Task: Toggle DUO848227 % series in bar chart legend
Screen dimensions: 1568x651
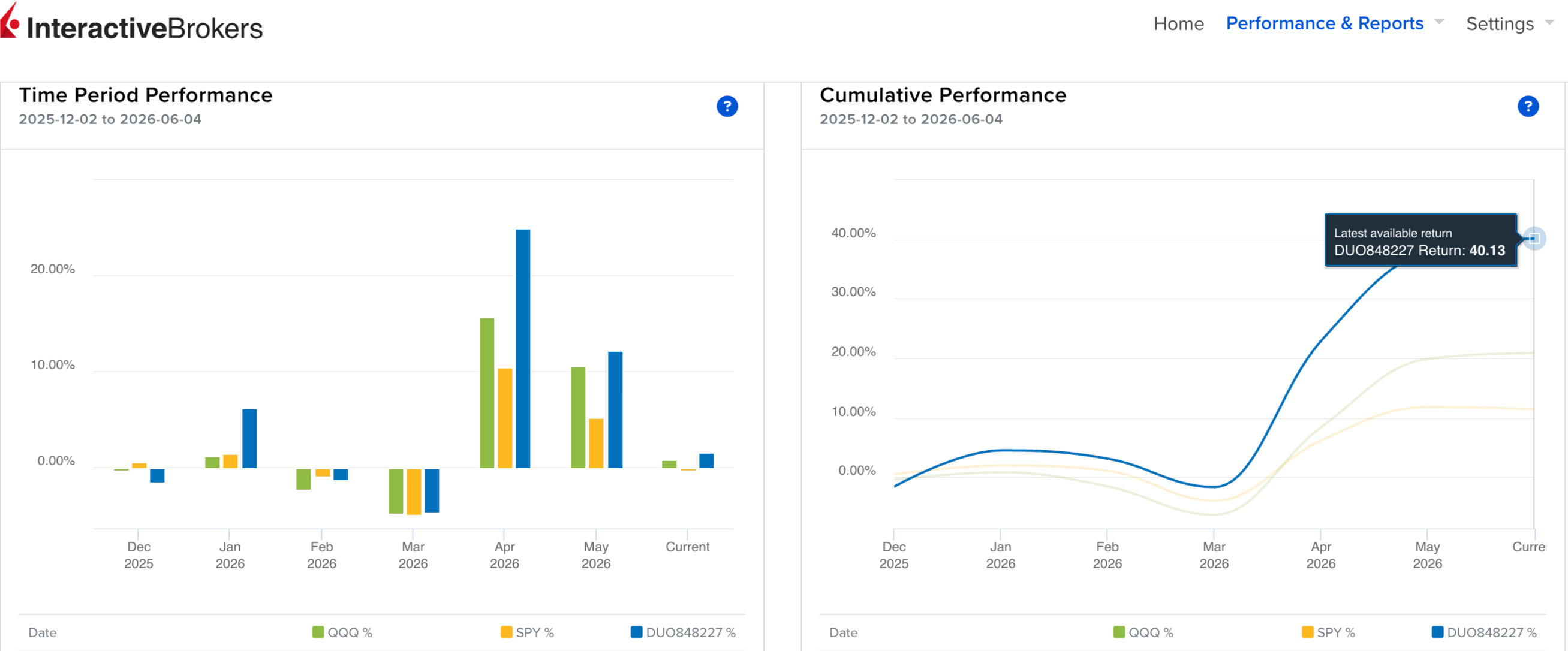Action: pyautogui.click(x=683, y=632)
